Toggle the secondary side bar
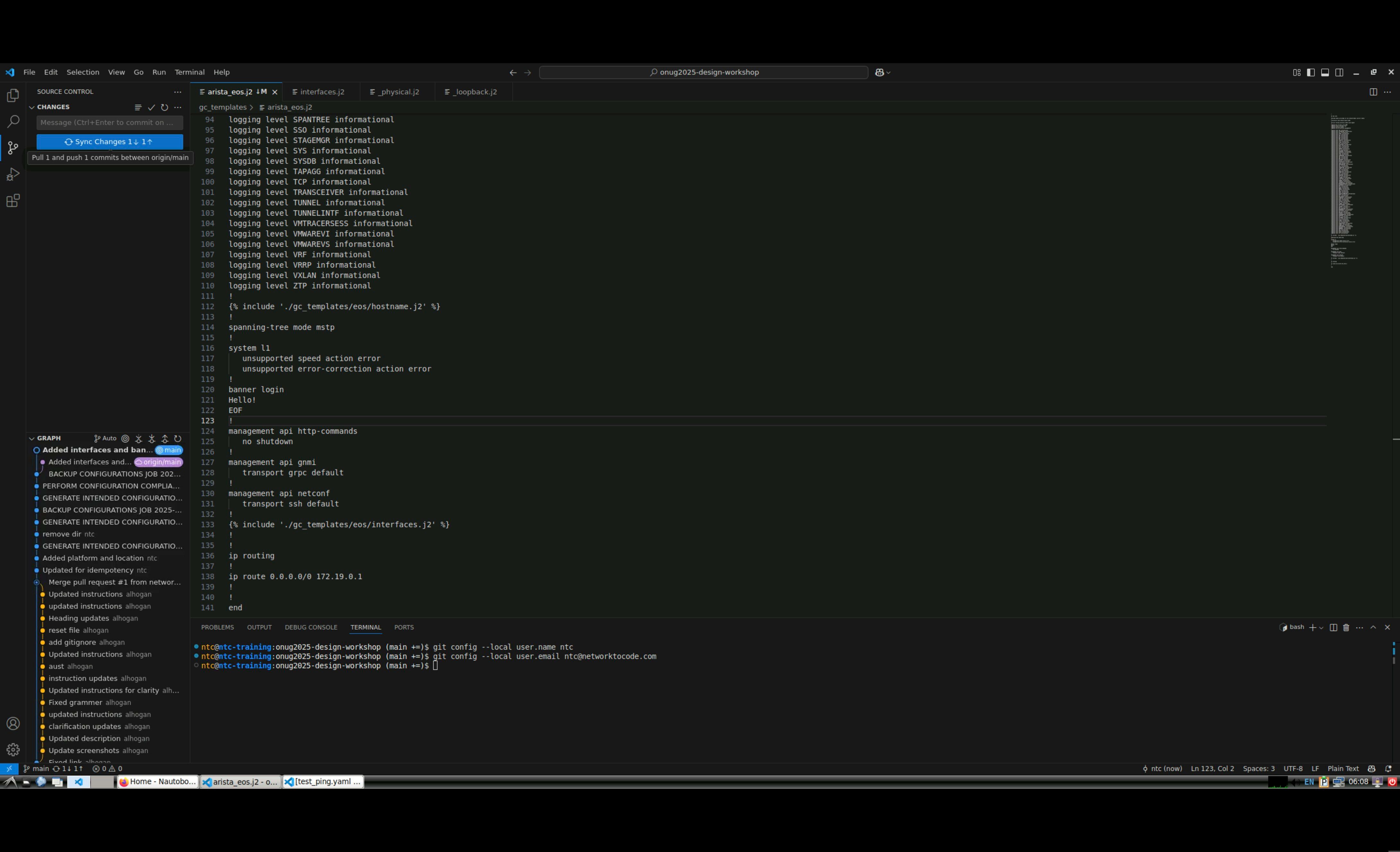 pyautogui.click(x=1339, y=72)
